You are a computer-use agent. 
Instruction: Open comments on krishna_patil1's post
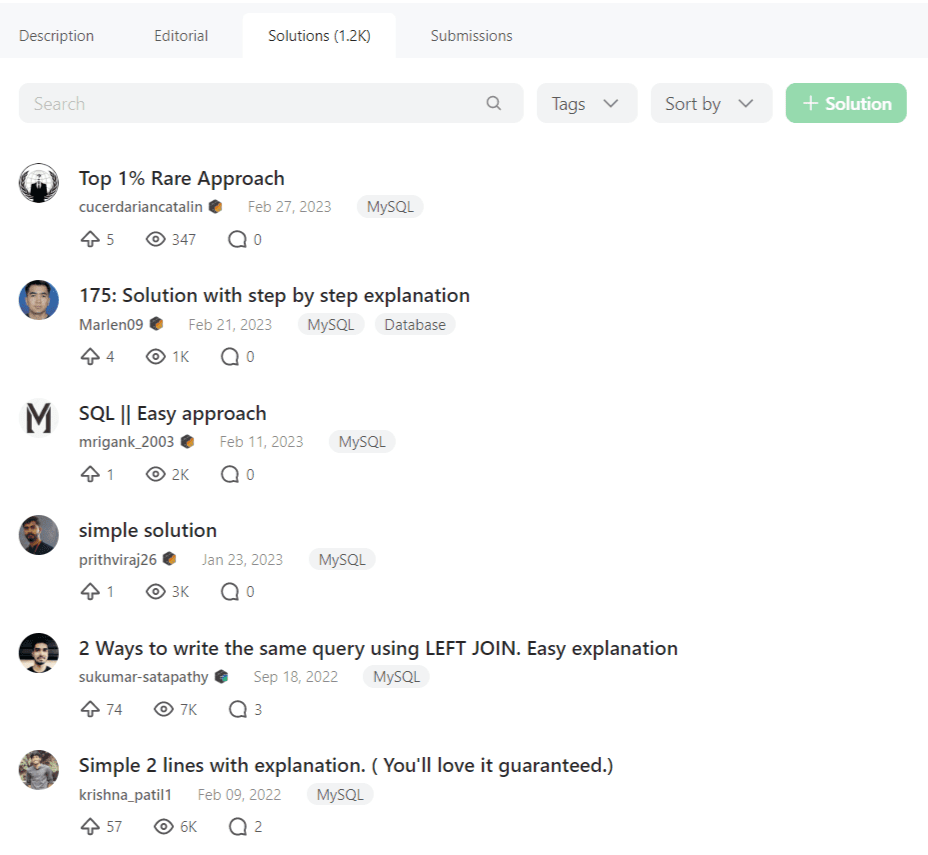click(x=239, y=826)
